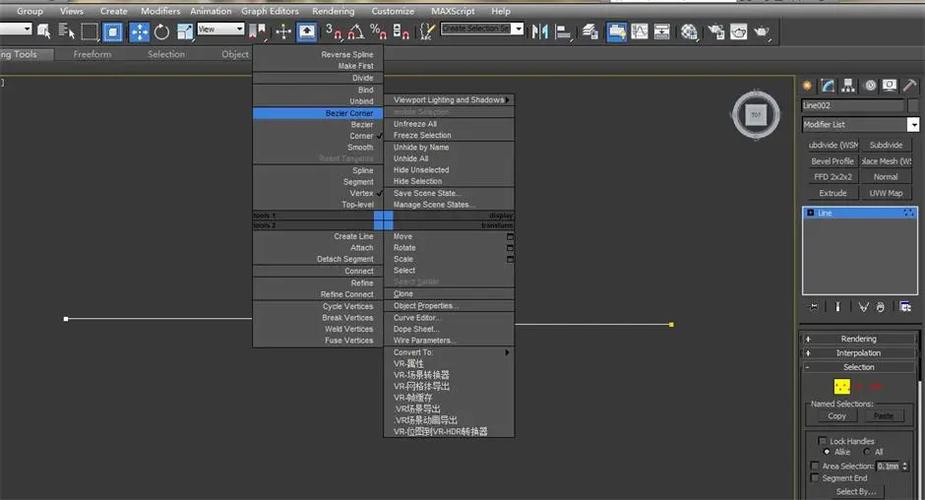Open the Graph Editors menu
Screen dimensions: 925x500
click(x=270, y=11)
